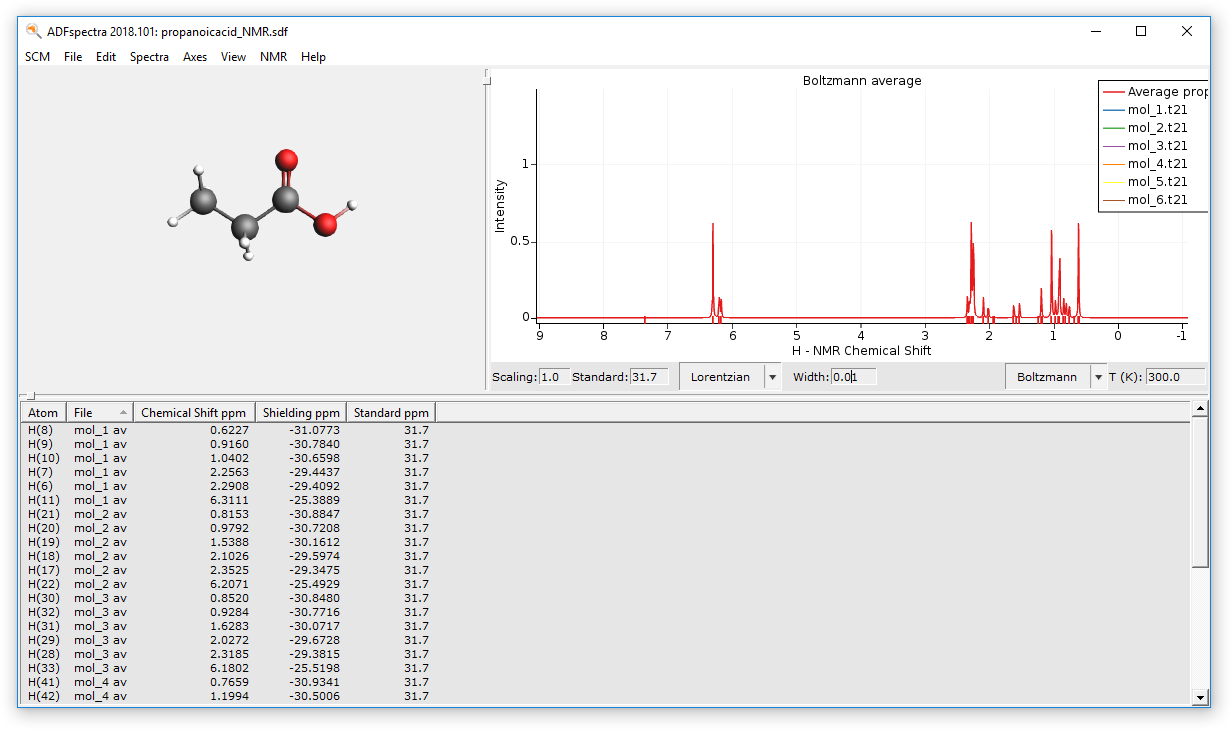Image resolution: width=1232 pixels, height=730 pixels.
Task: Click the red oxygen atom at top of molecule
Action: click(x=287, y=160)
